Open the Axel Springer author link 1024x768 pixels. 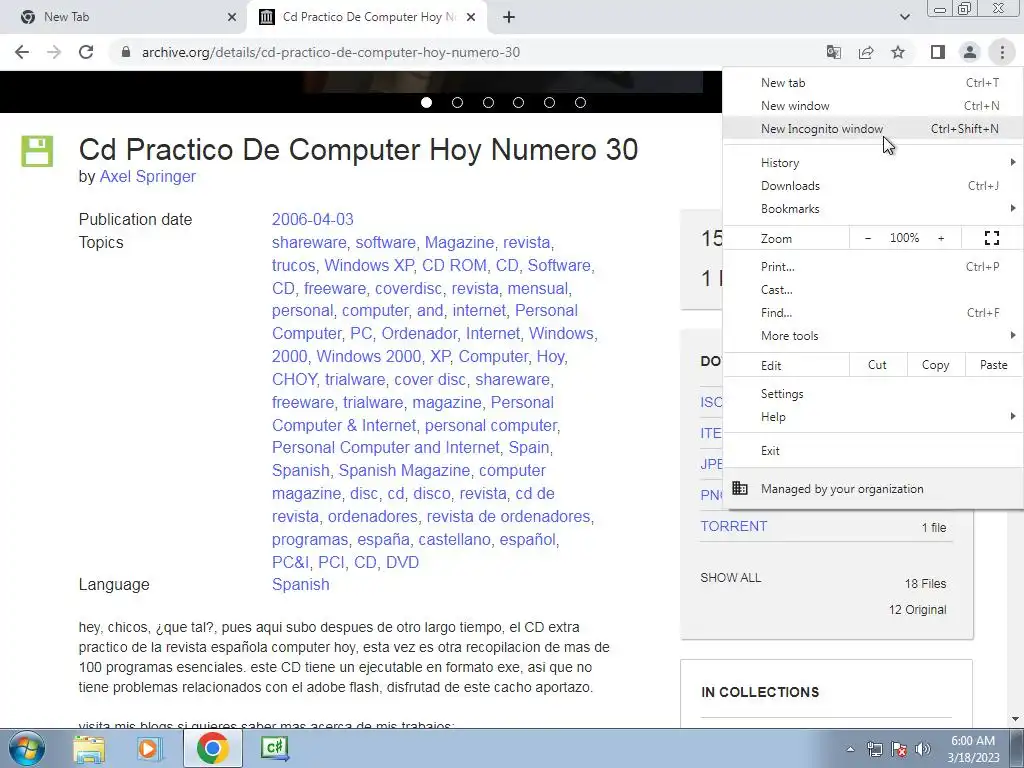click(148, 176)
